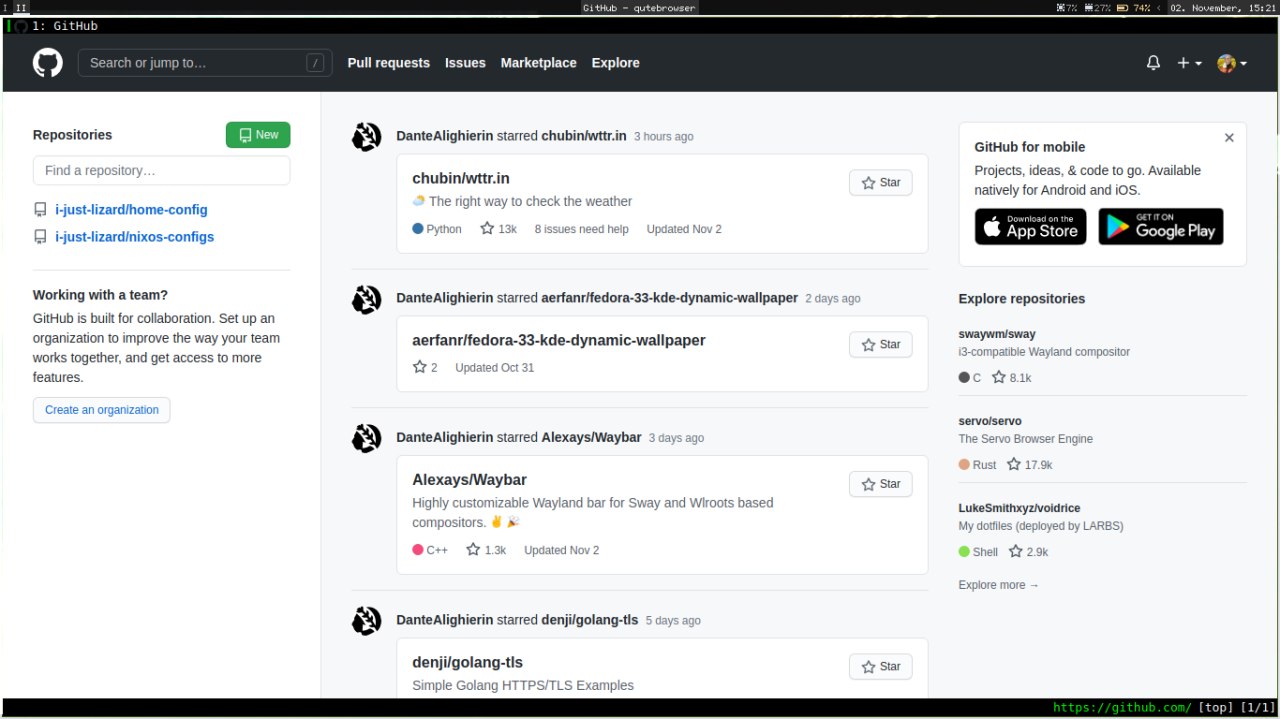
Task: Click 2.9k stars on voidrice
Action: pos(1028,552)
